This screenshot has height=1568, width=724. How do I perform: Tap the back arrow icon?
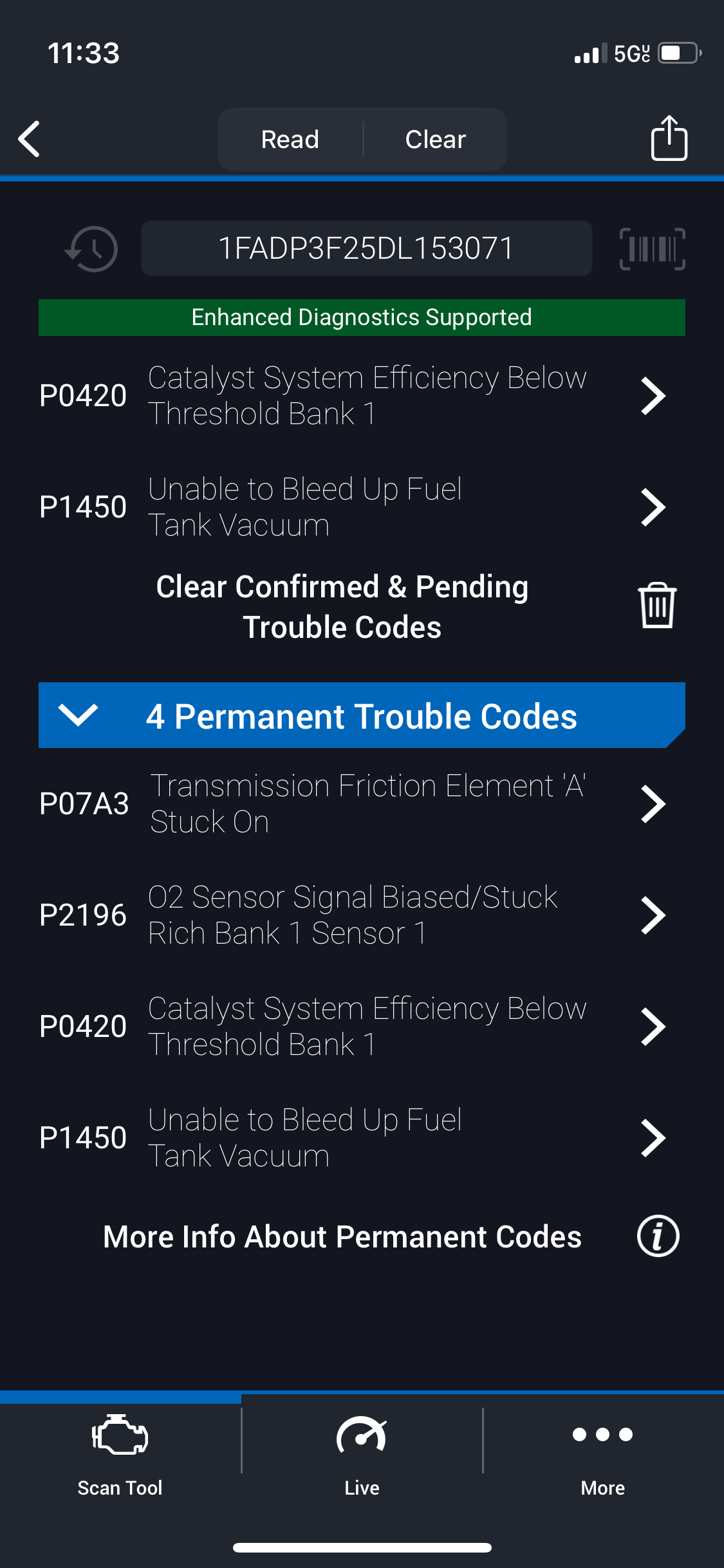tap(30, 138)
